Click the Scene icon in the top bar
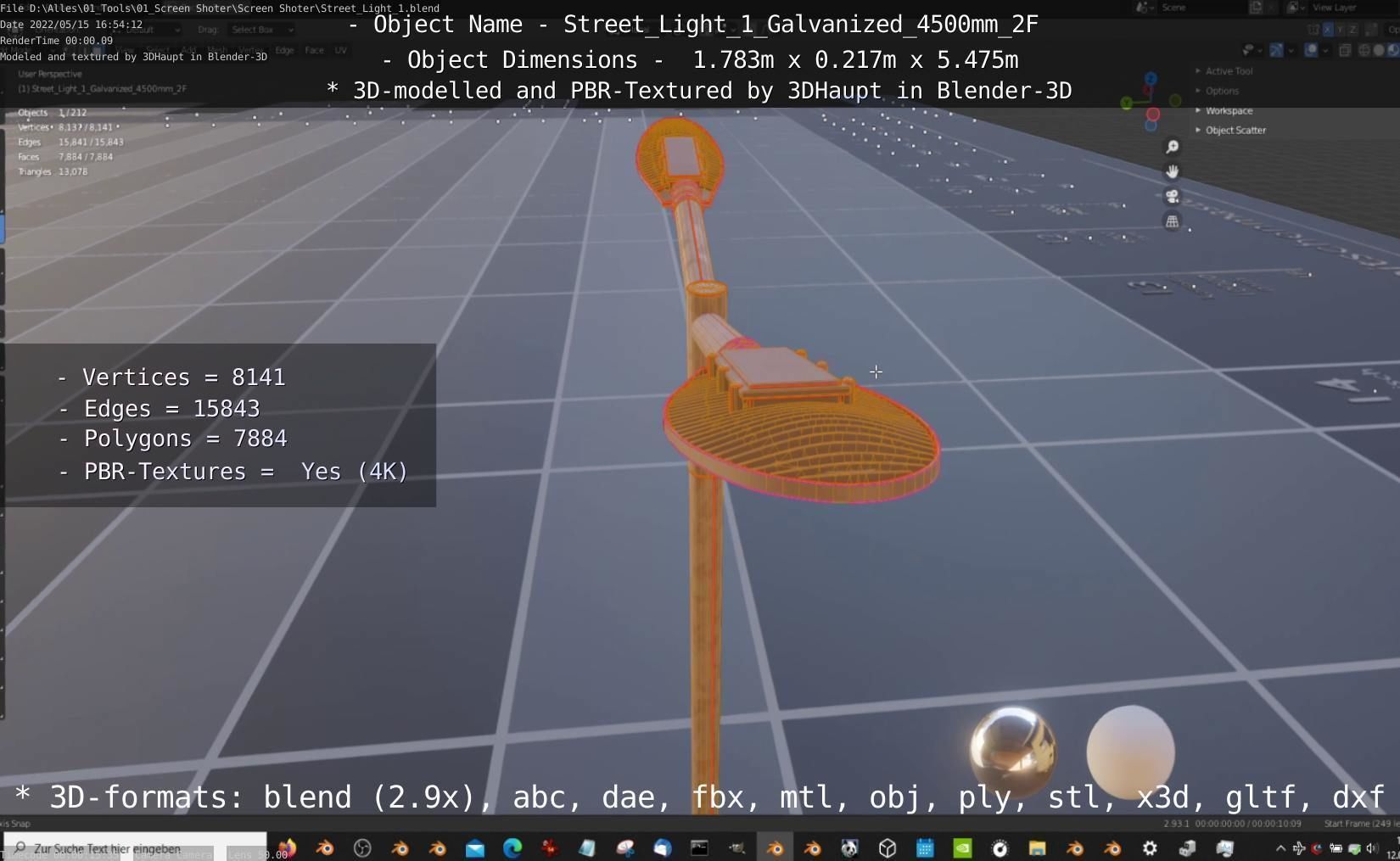1400x861 pixels. 1141,8
